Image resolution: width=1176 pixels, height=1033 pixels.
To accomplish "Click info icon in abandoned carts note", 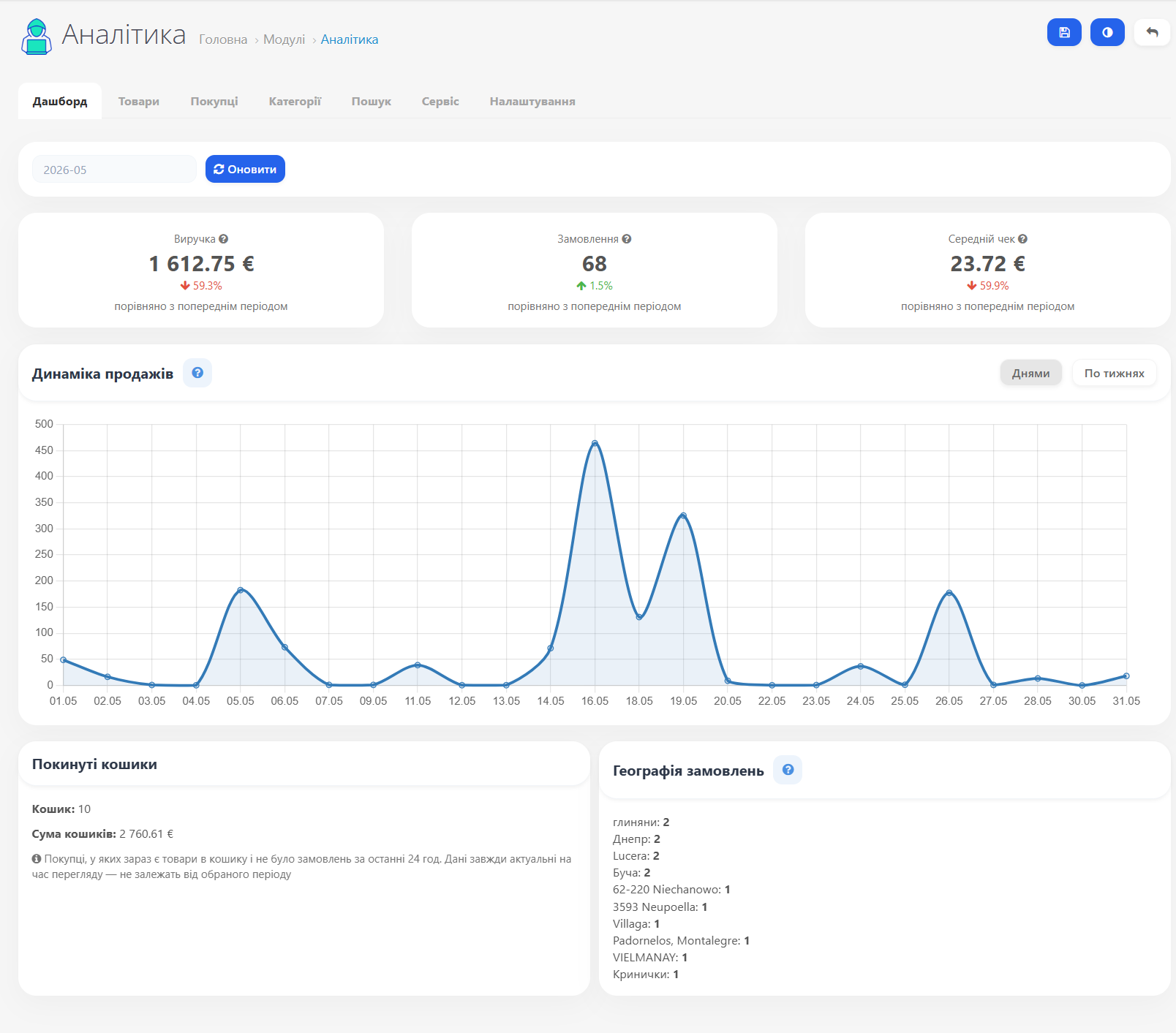I will click(37, 859).
